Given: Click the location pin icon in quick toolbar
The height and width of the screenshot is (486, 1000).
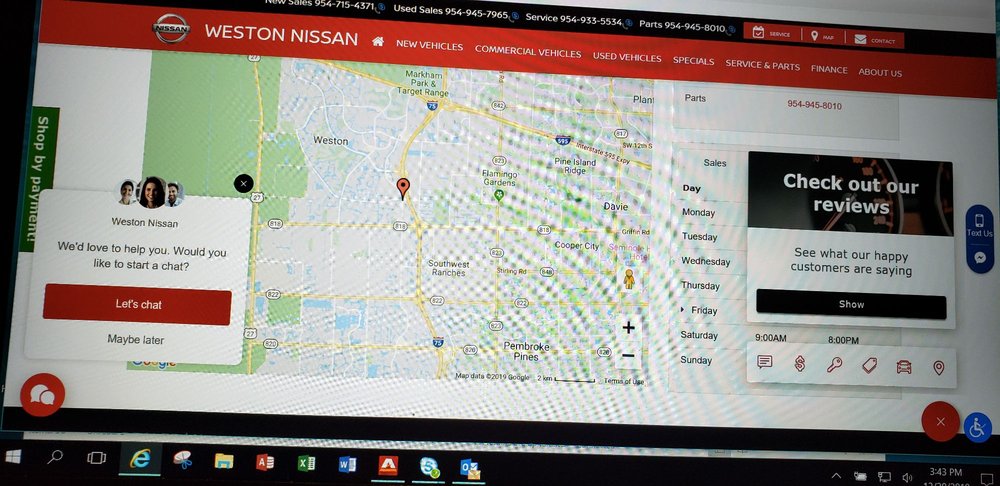Looking at the screenshot, I should tap(938, 368).
